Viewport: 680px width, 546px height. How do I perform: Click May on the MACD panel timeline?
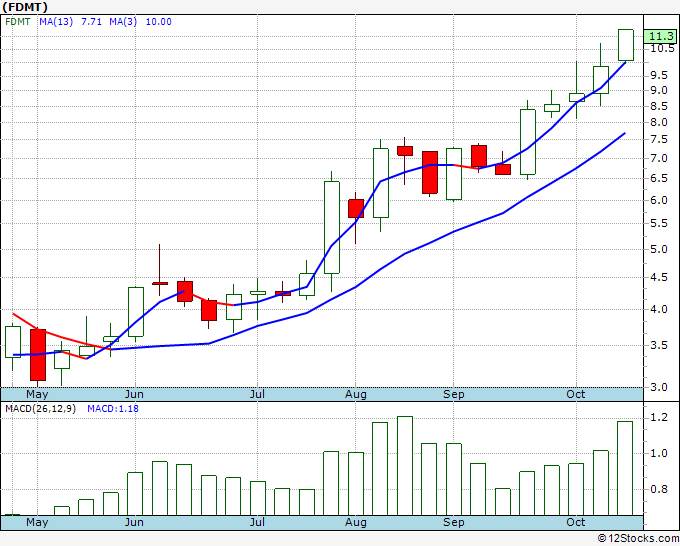pos(37,523)
